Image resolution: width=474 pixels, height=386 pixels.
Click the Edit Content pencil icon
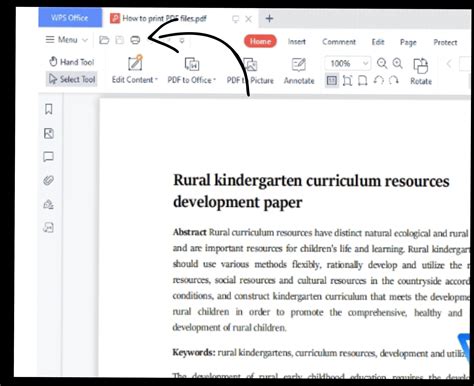point(135,63)
